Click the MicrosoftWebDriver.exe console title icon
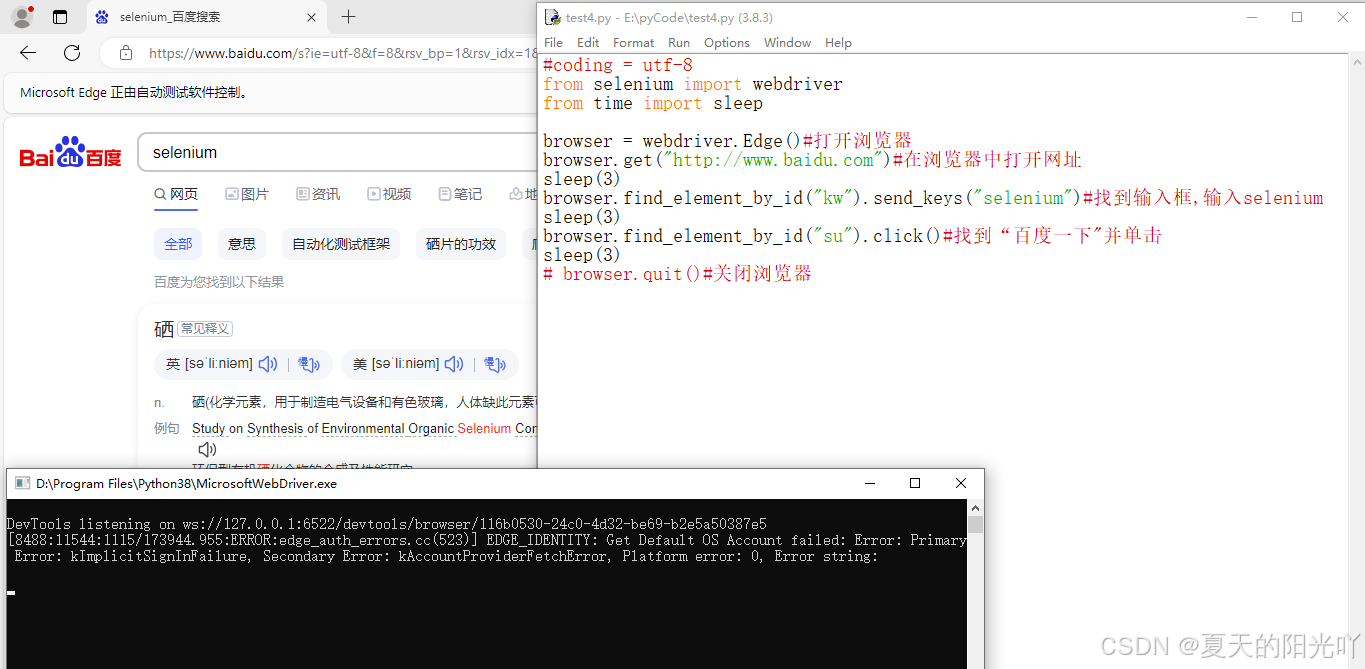This screenshot has height=669, width=1365. pyautogui.click(x=22, y=483)
